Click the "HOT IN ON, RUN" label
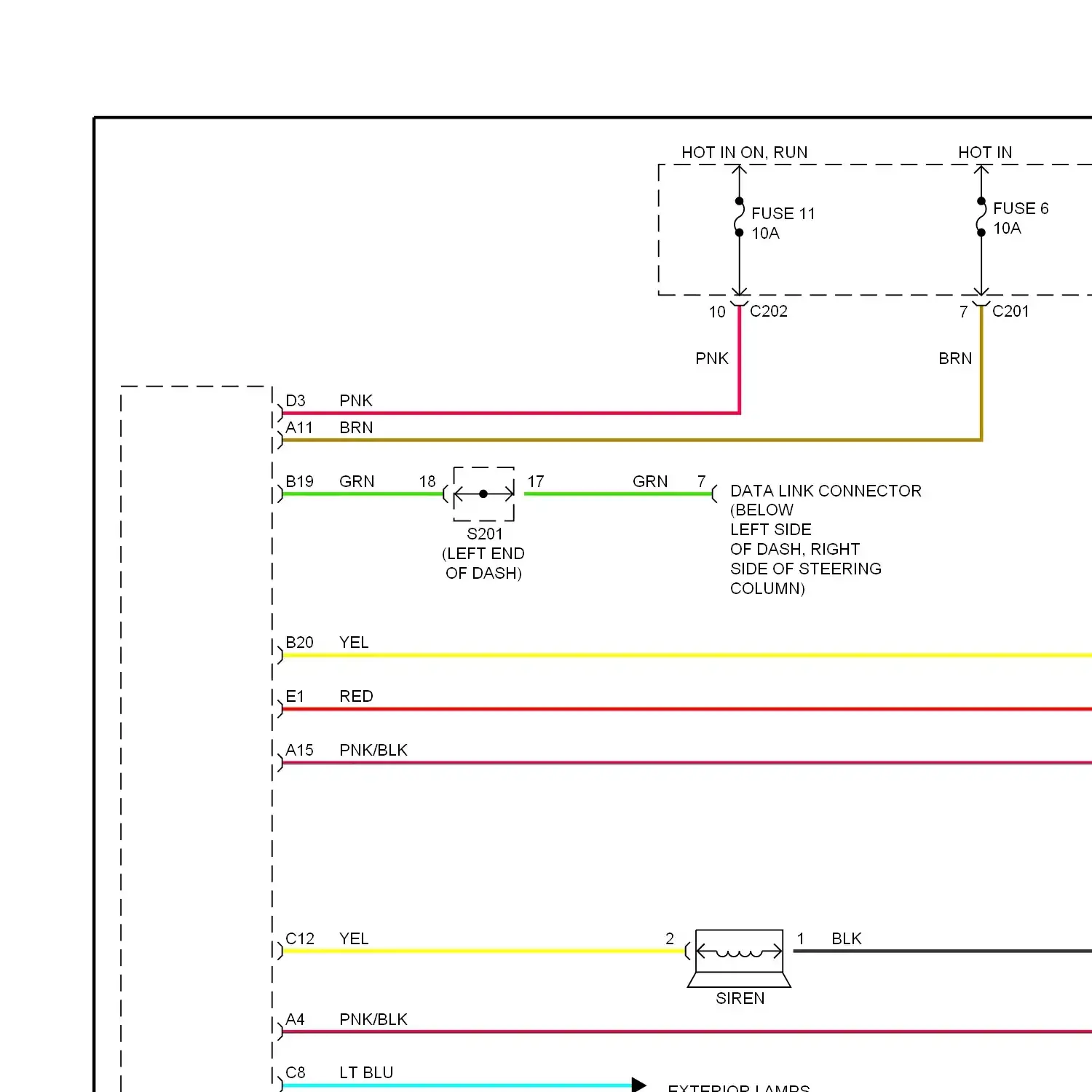 coord(744,153)
